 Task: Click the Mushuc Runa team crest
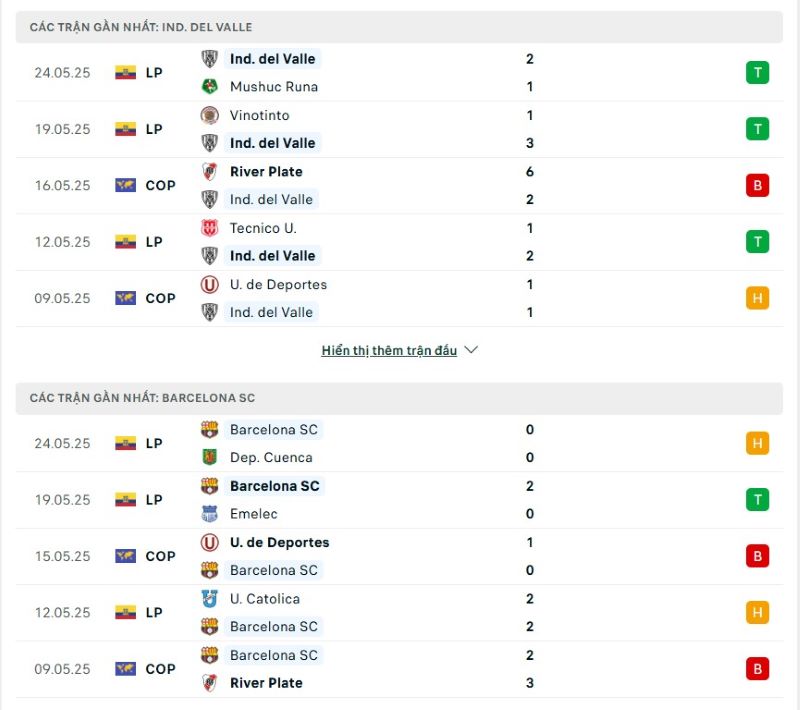[x=209, y=87]
